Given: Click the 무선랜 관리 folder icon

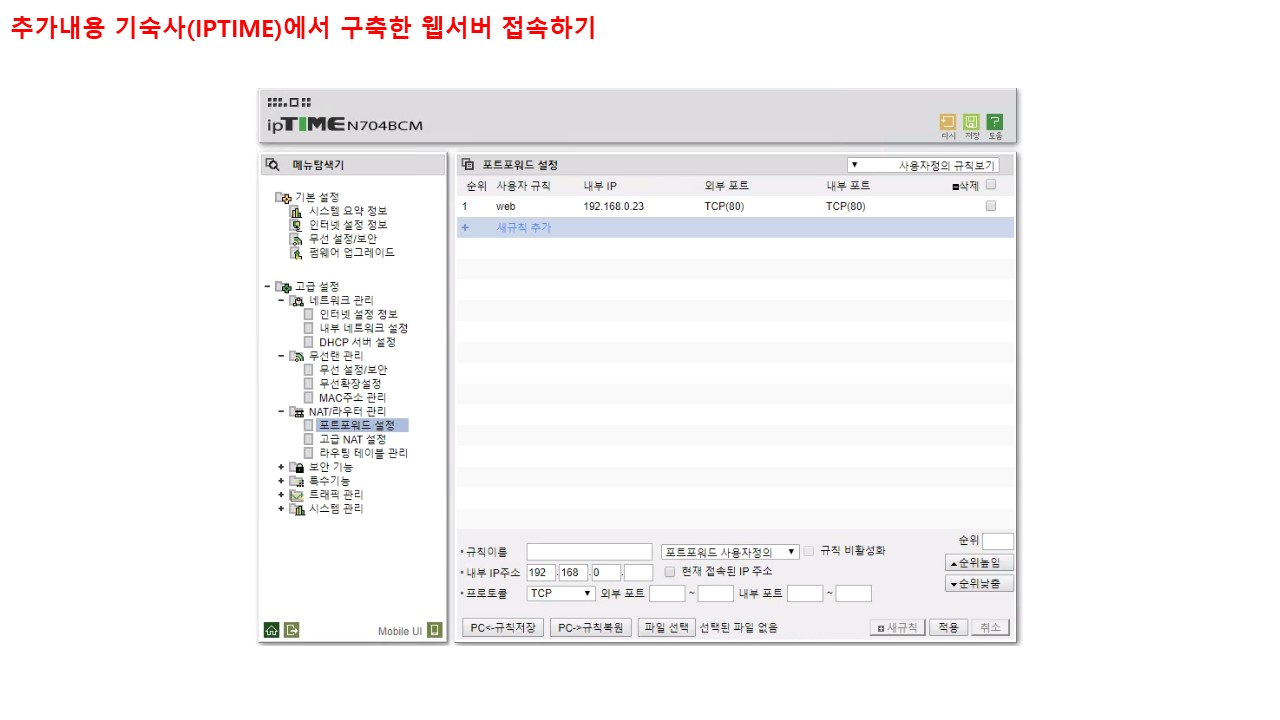Looking at the screenshot, I should click(297, 356).
